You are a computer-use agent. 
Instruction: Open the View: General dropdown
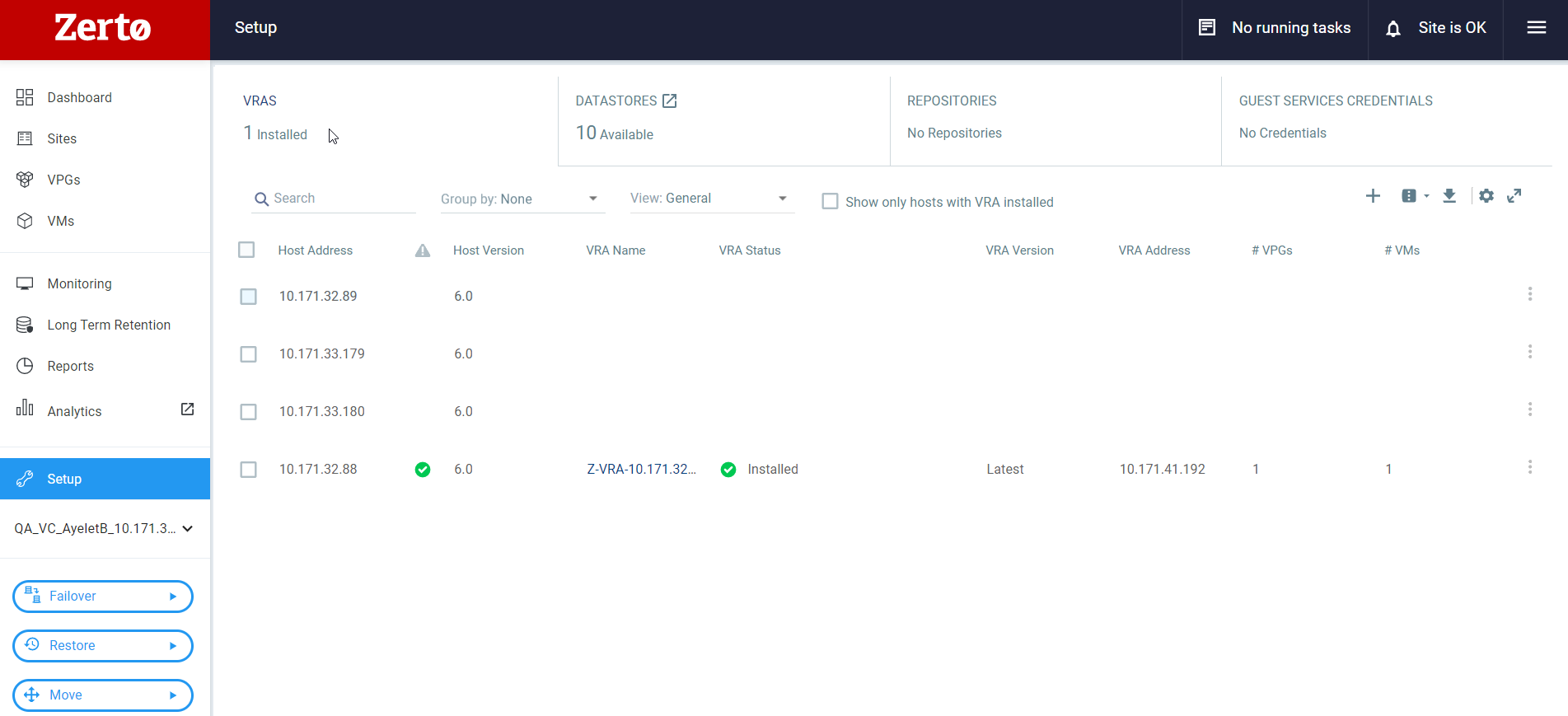pos(712,199)
